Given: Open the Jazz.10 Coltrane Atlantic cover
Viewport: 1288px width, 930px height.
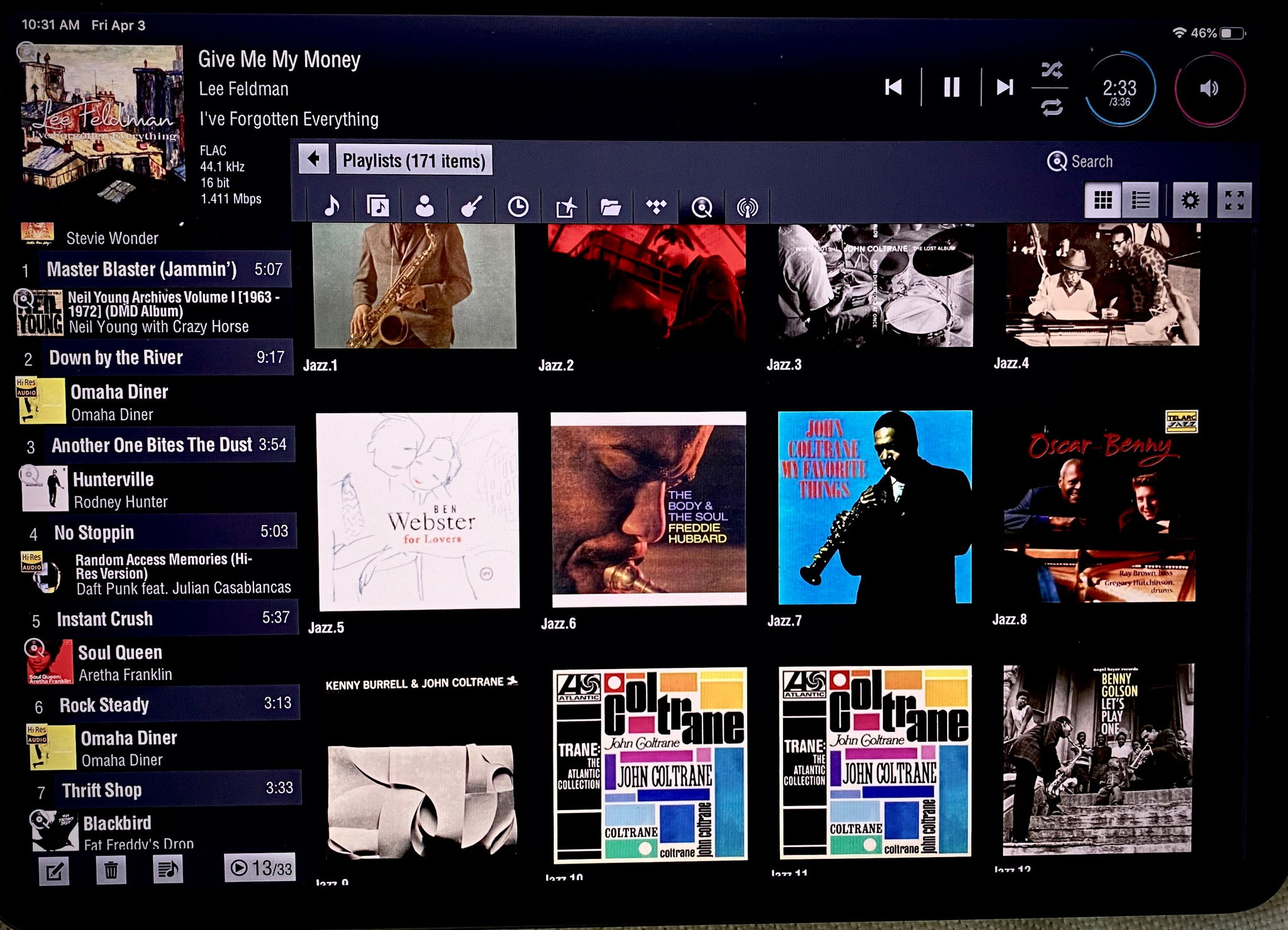Looking at the screenshot, I should pos(650,765).
